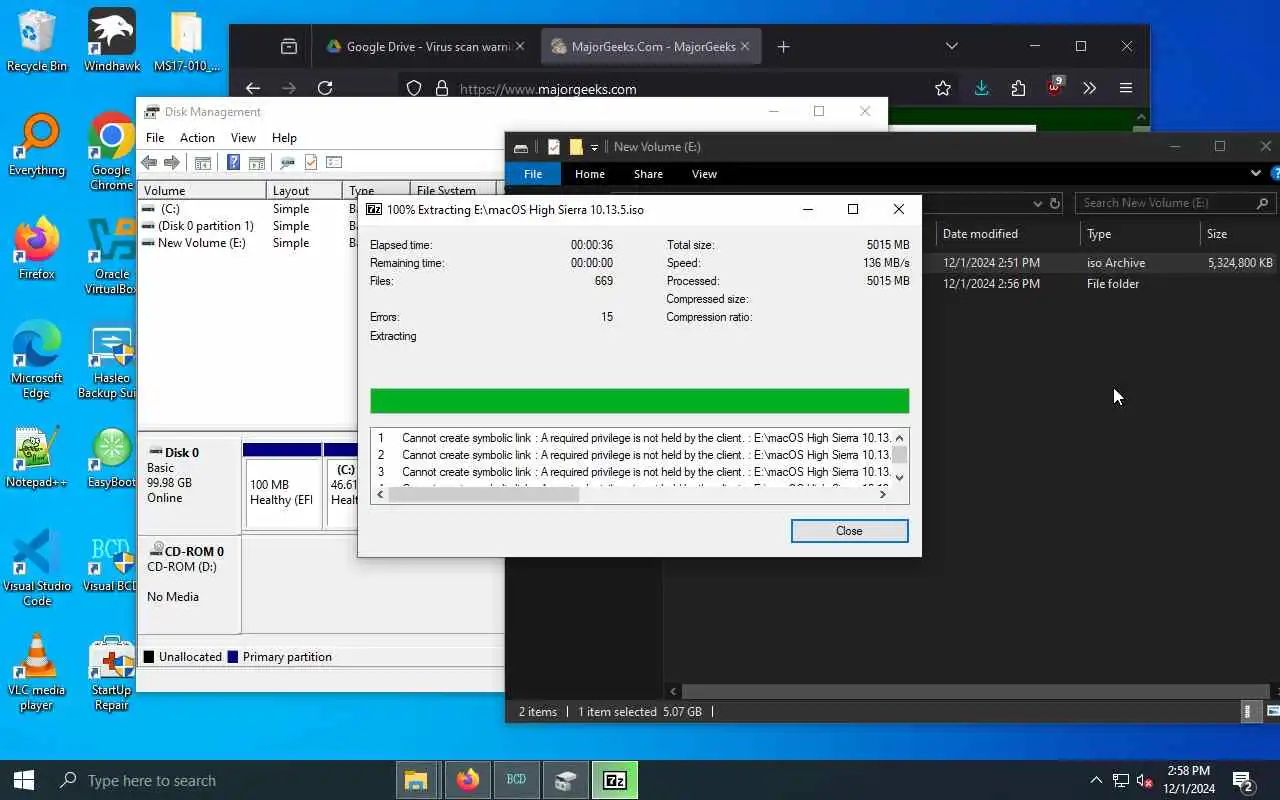The width and height of the screenshot is (1280, 800).
Task: Open the Recycle Bin desktop icon
Action: coord(37,42)
